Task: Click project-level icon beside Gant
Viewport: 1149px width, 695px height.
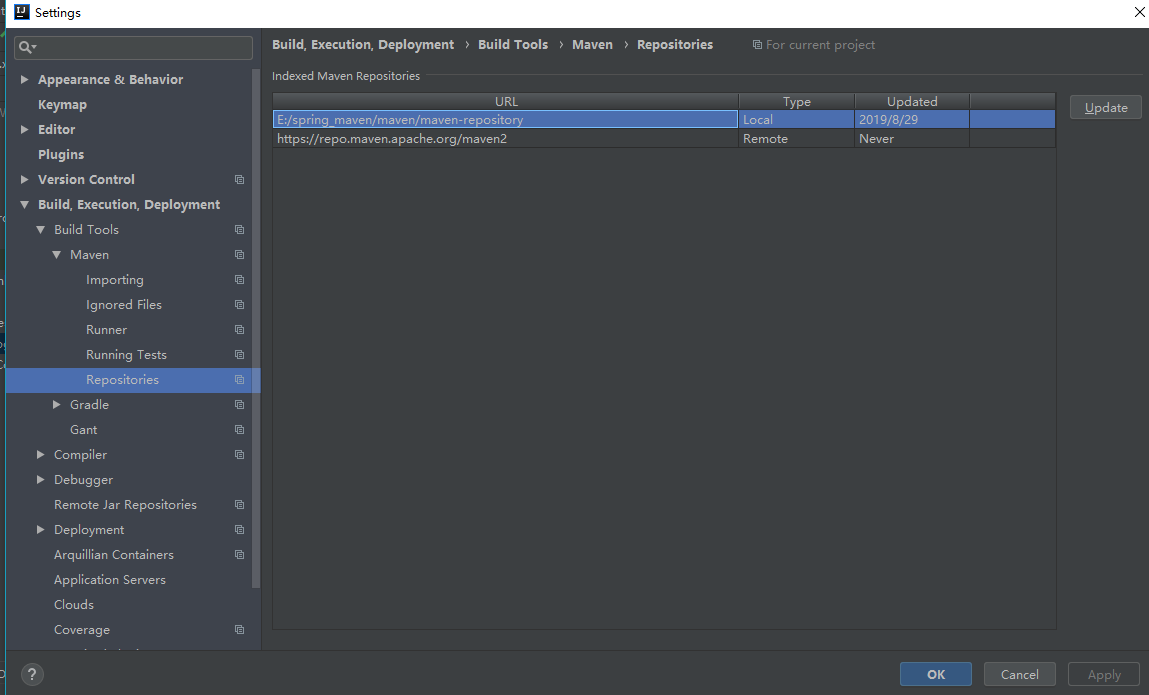Action: [239, 430]
